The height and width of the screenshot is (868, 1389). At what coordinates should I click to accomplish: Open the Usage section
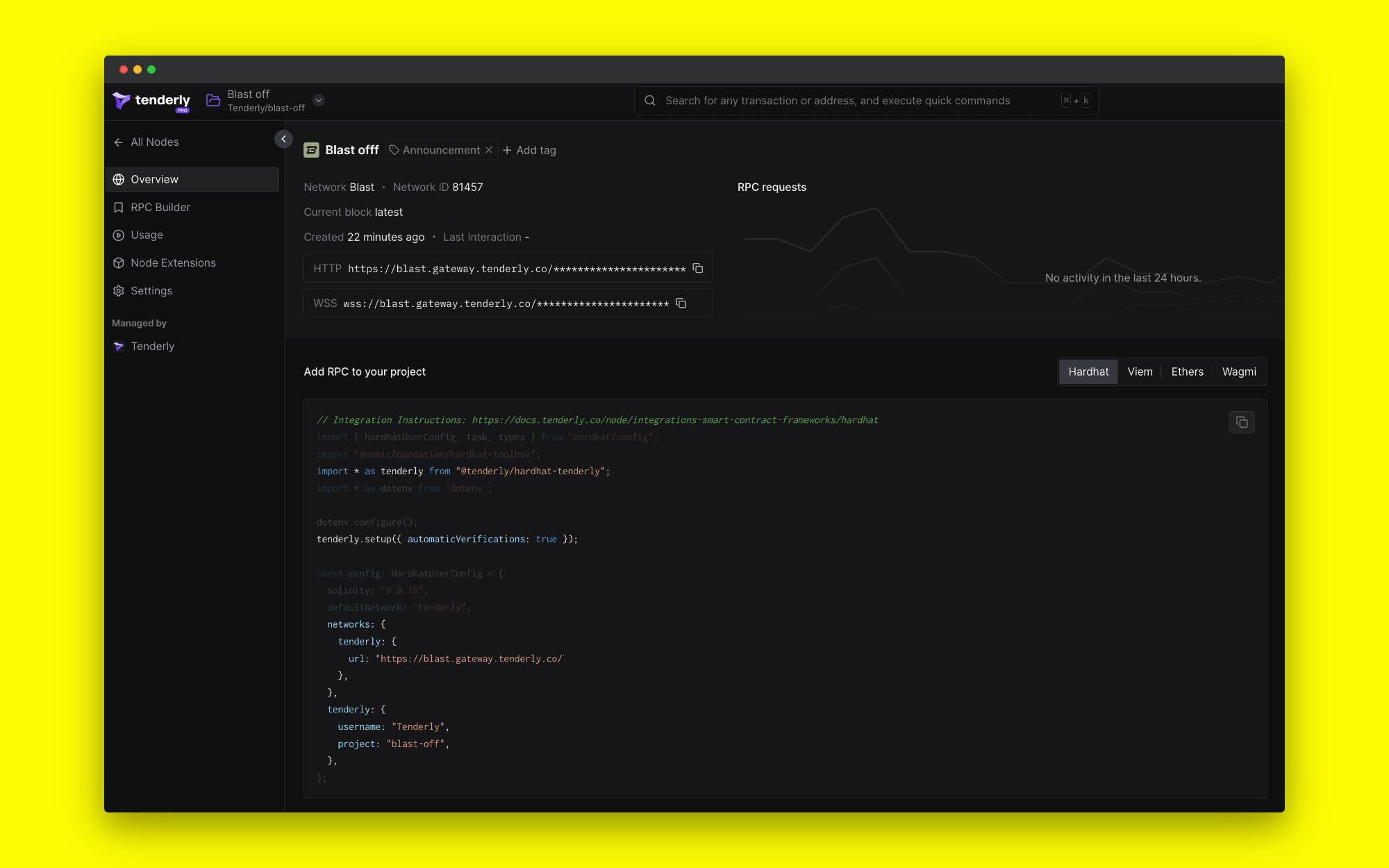click(147, 235)
